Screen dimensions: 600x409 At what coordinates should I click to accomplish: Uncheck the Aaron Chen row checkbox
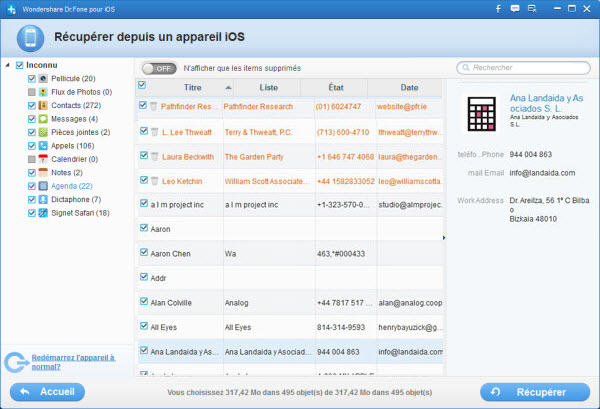144,253
